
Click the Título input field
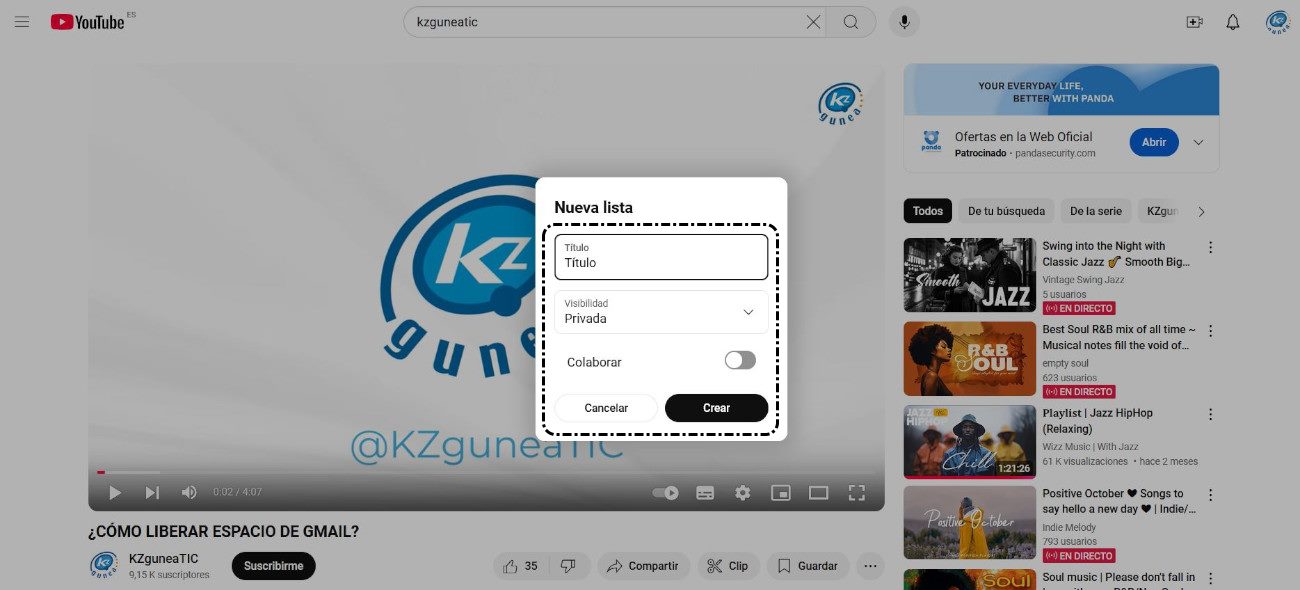click(661, 257)
